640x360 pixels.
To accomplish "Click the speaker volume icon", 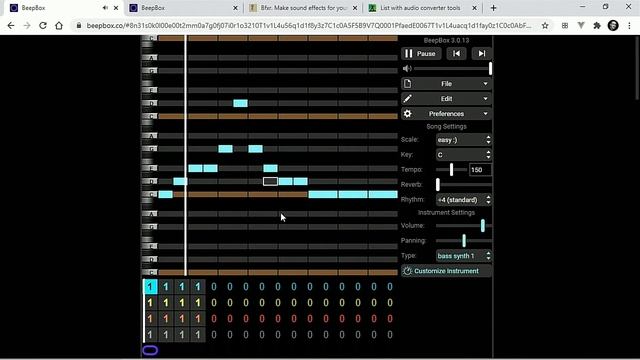I will 407,69.
